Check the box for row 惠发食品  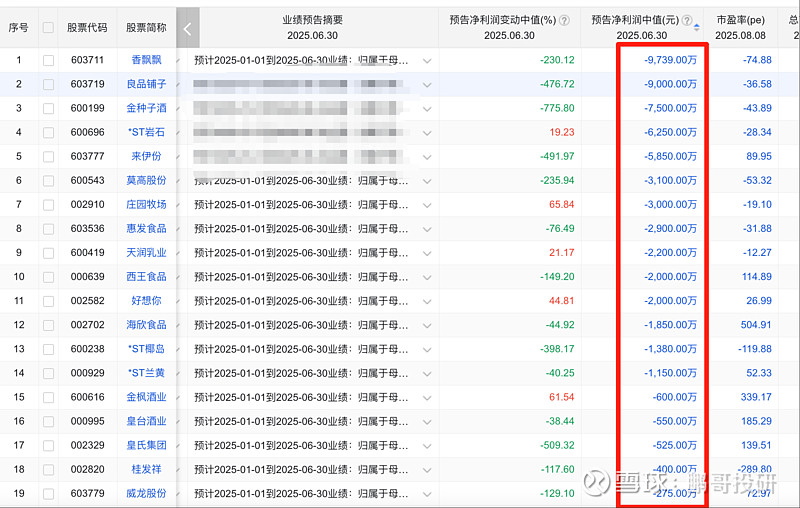(48, 228)
